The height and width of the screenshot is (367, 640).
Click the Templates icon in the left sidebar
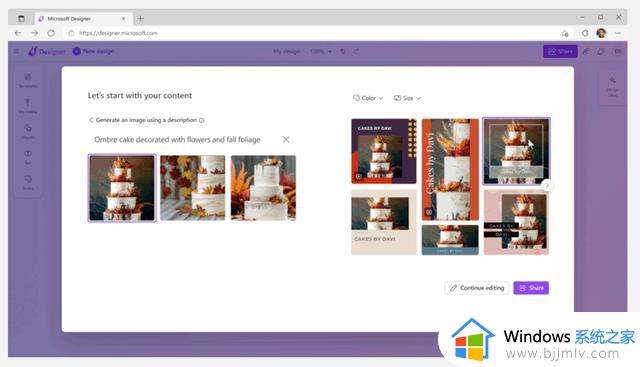point(28,80)
